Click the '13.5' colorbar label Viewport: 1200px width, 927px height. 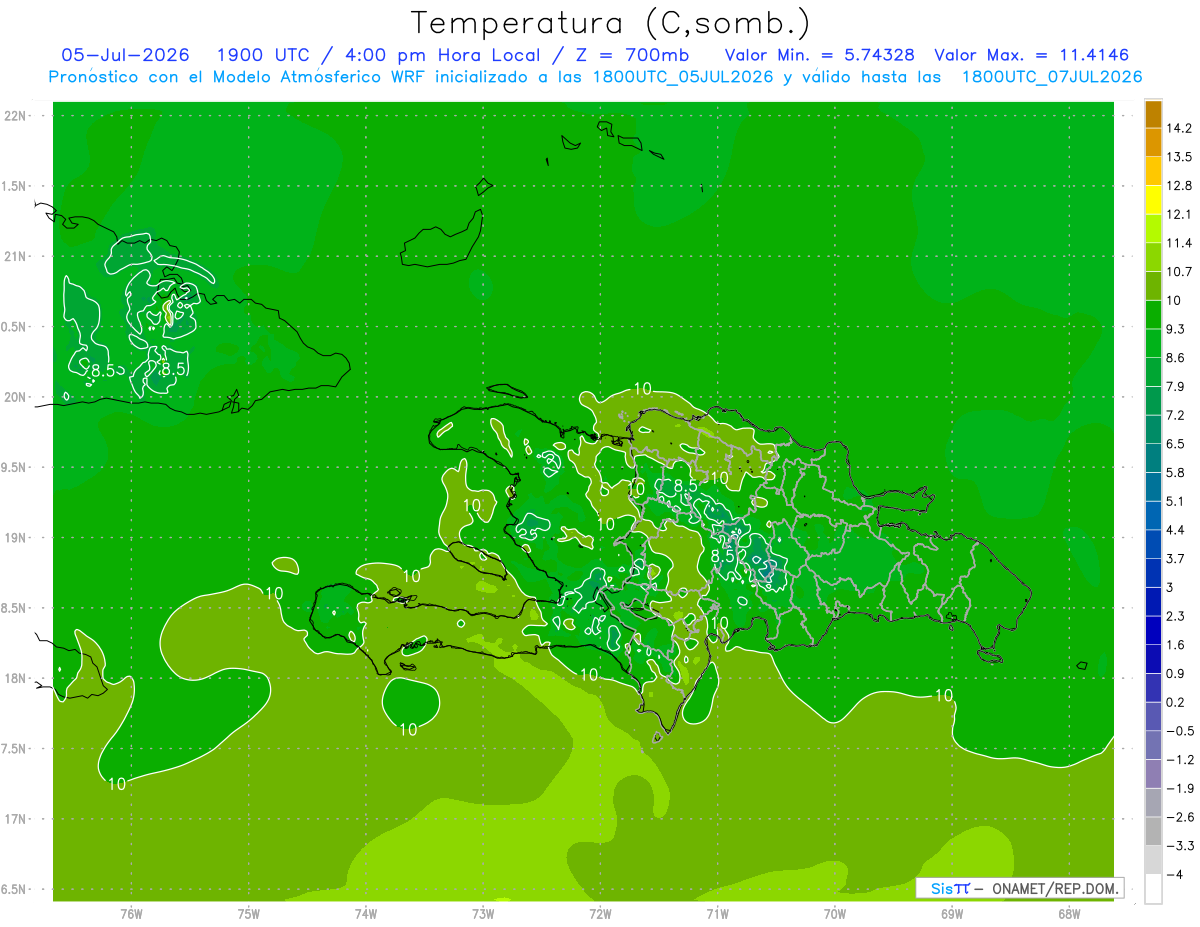coord(1178,157)
